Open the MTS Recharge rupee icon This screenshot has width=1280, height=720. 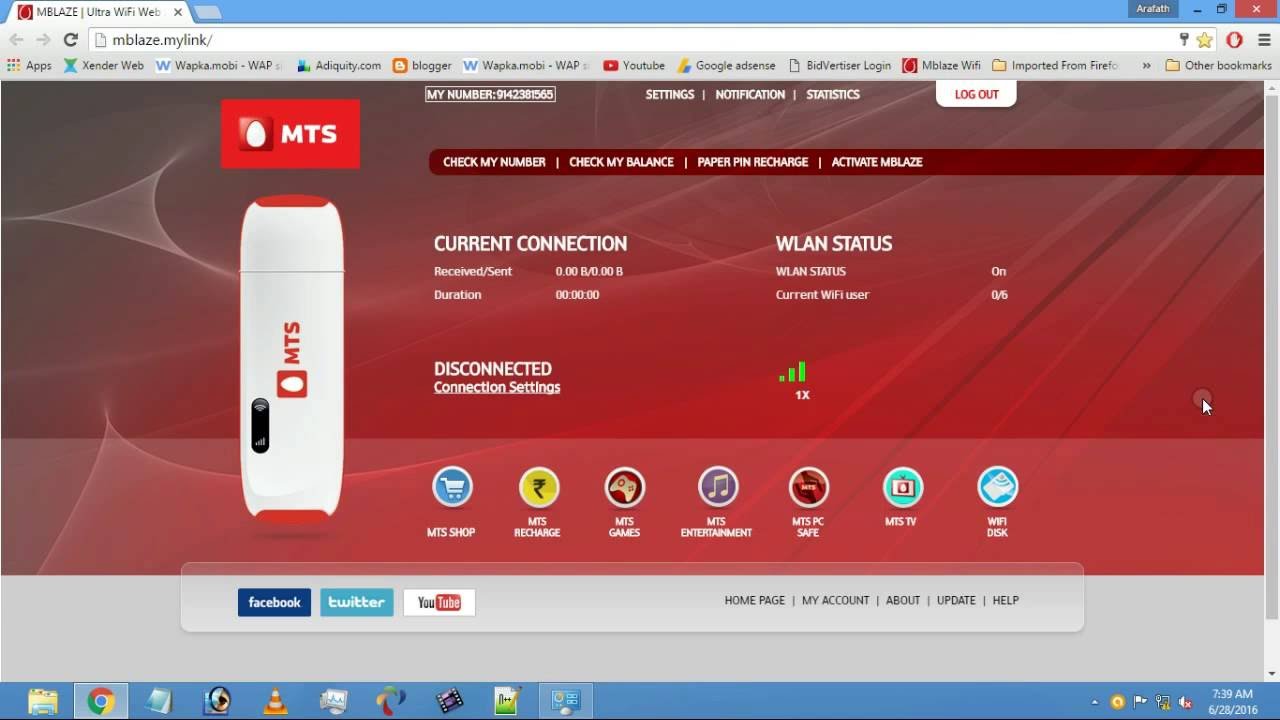click(x=538, y=487)
